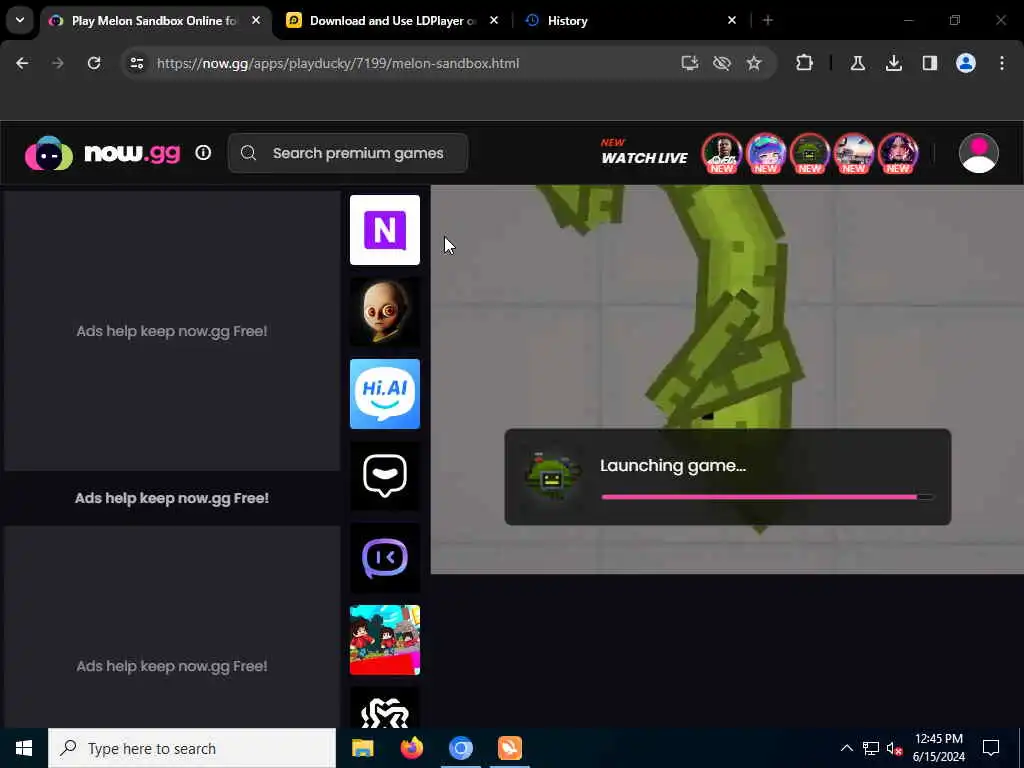Open the white smiling chat bubble app

pos(385,476)
